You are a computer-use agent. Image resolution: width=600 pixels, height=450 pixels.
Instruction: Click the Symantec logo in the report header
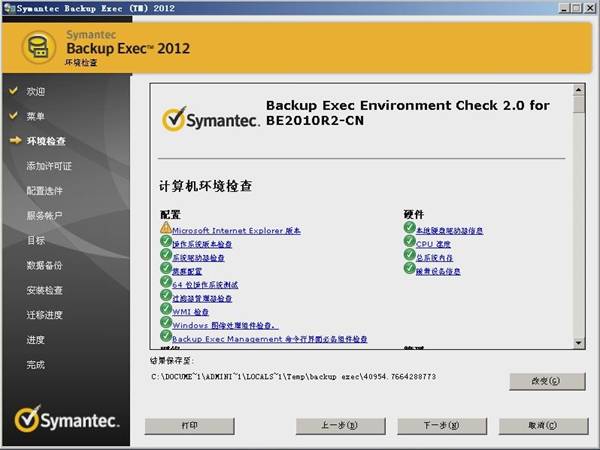205,120
